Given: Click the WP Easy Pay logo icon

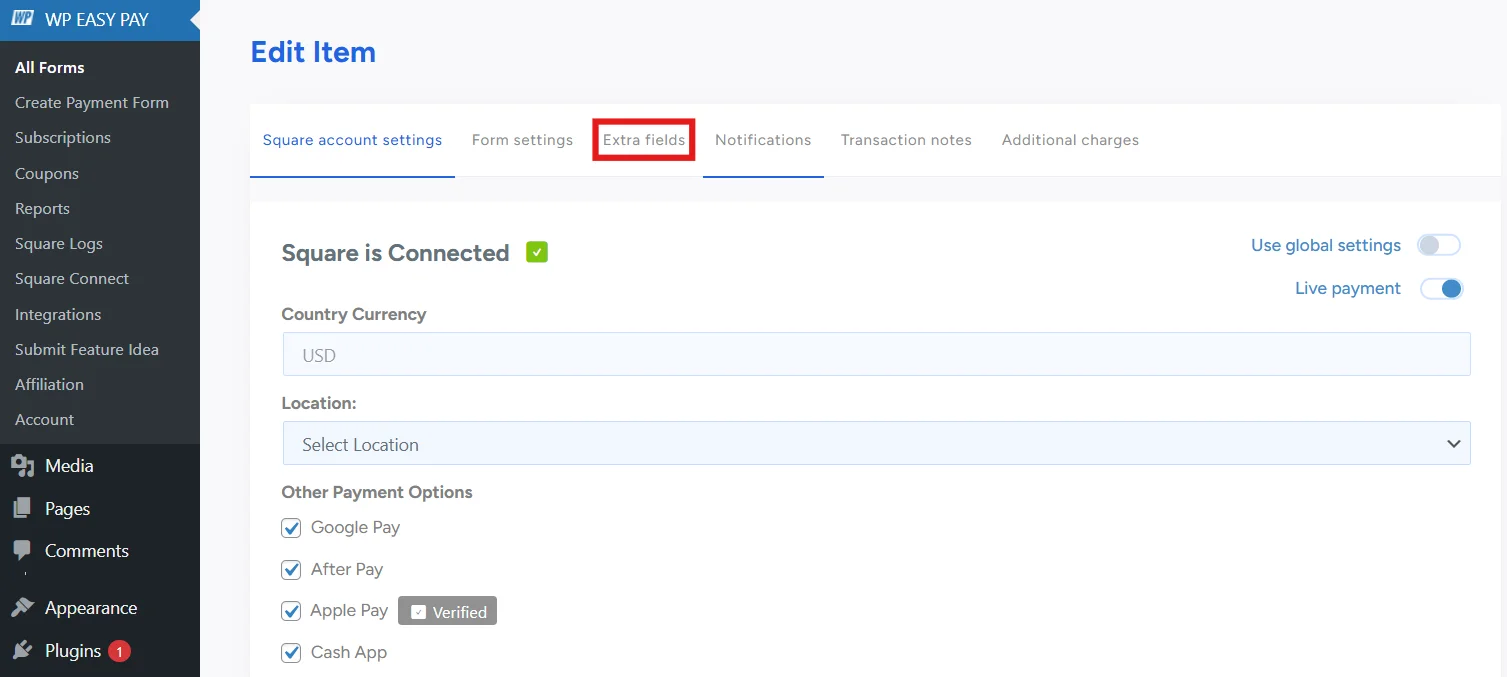Looking at the screenshot, I should 22,19.
